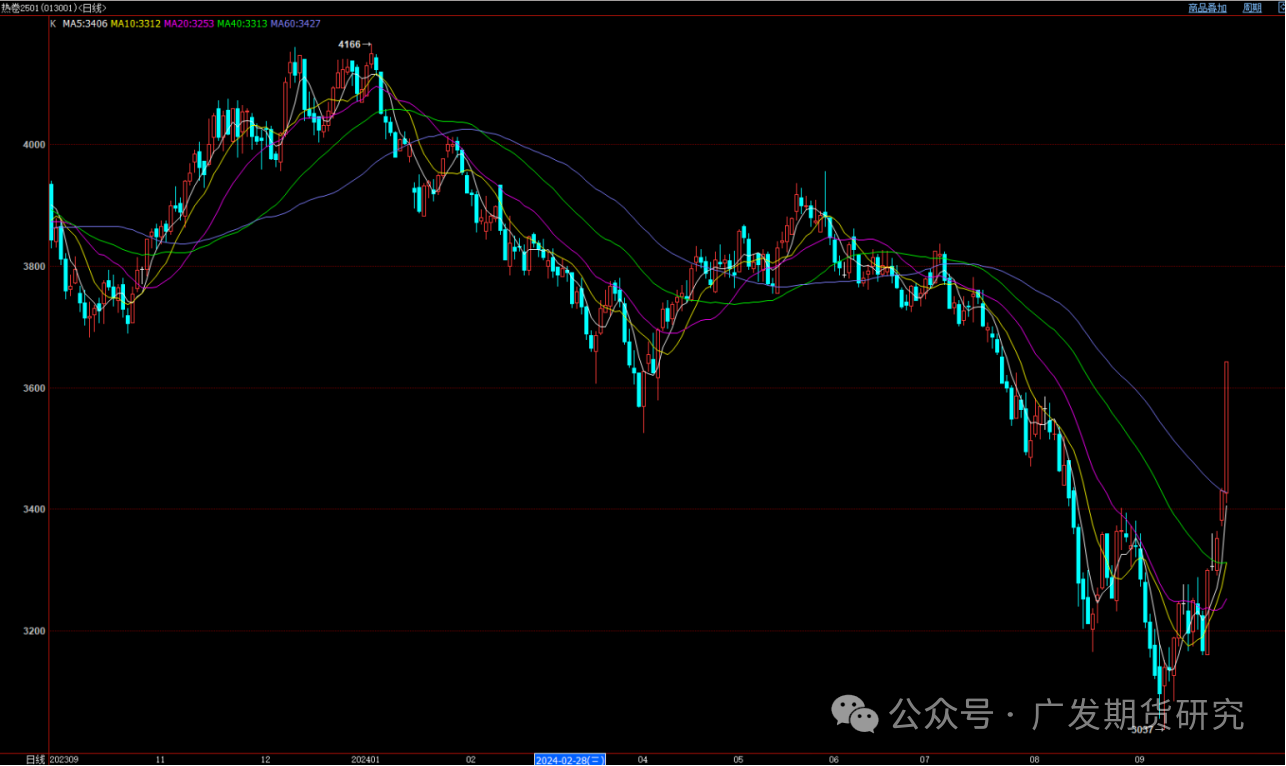The width and height of the screenshot is (1286, 766).
Task: Select the MA40:3313 legend value
Action: [x=241, y=22]
